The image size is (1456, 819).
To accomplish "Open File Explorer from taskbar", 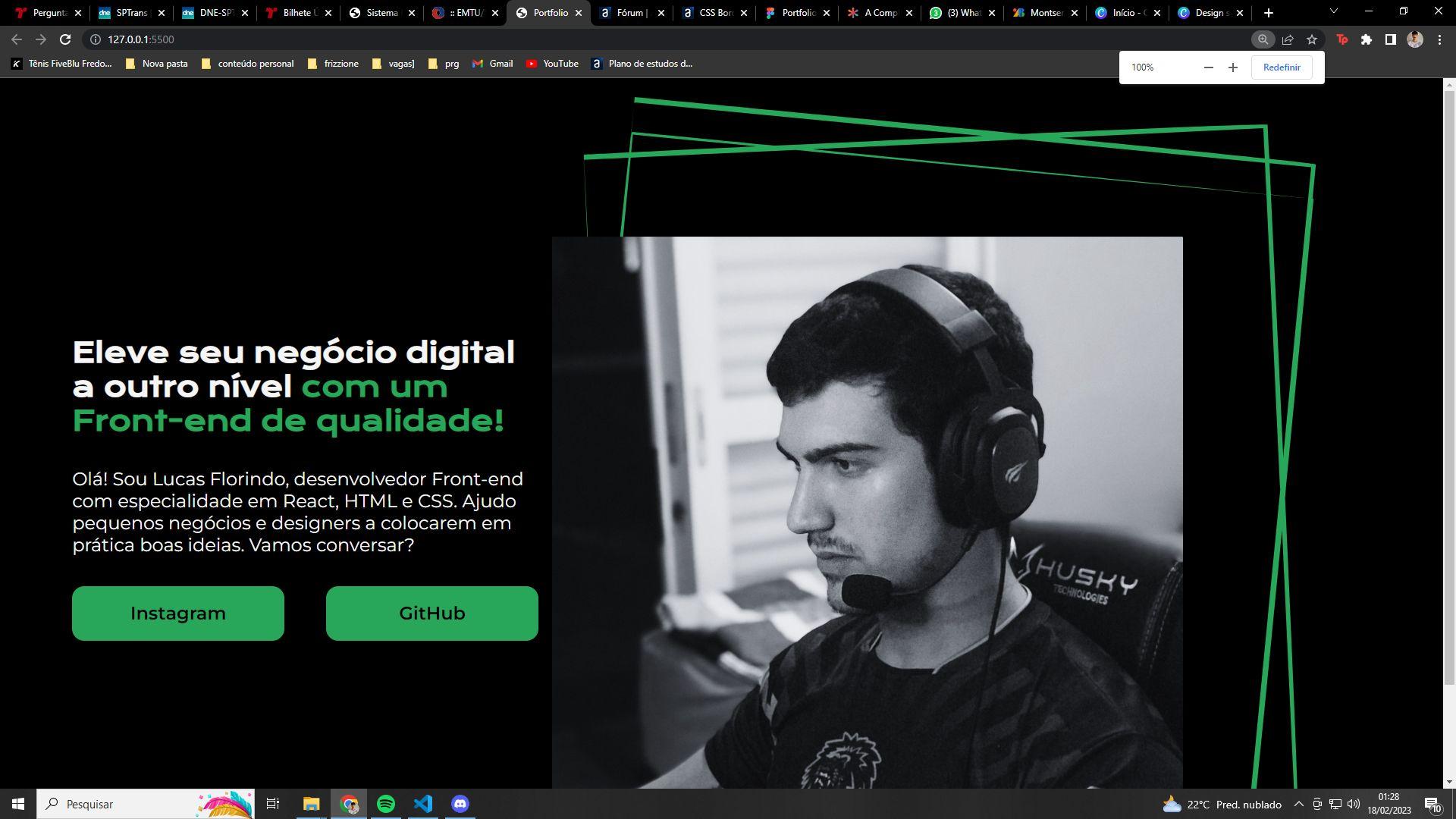I will point(311,804).
